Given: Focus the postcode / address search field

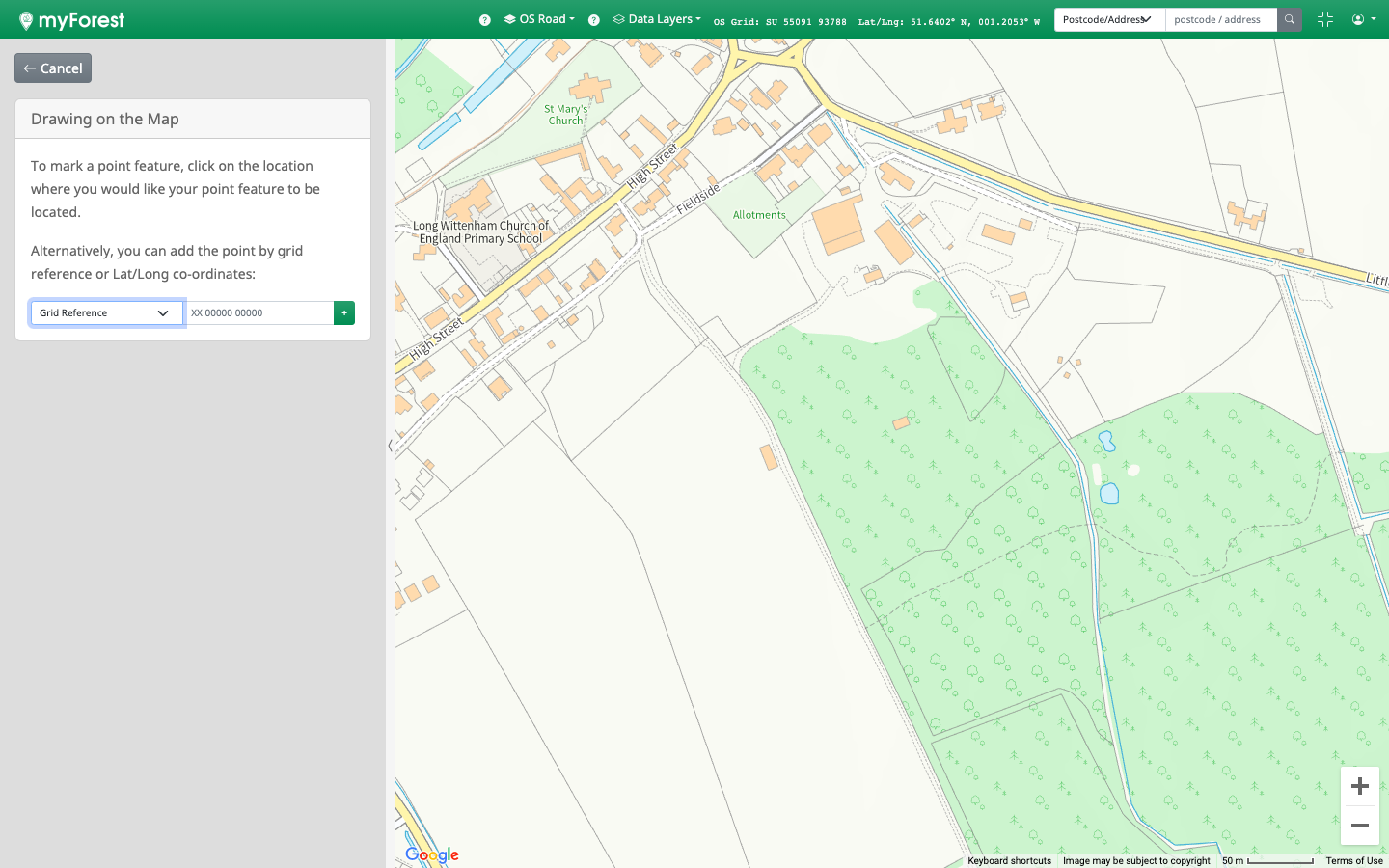Looking at the screenshot, I should [1220, 20].
